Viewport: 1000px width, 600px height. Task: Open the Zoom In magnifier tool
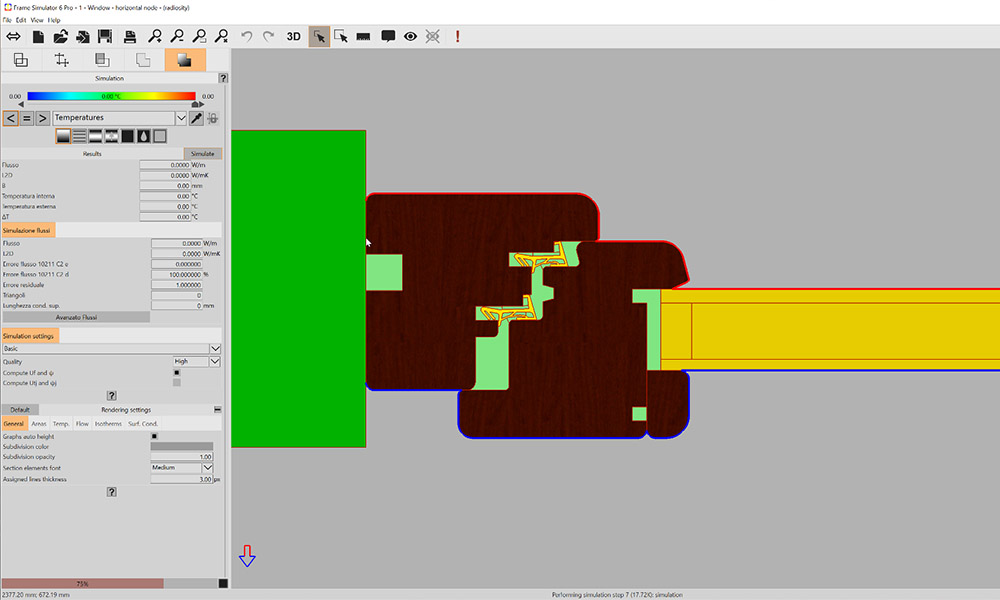click(155, 36)
